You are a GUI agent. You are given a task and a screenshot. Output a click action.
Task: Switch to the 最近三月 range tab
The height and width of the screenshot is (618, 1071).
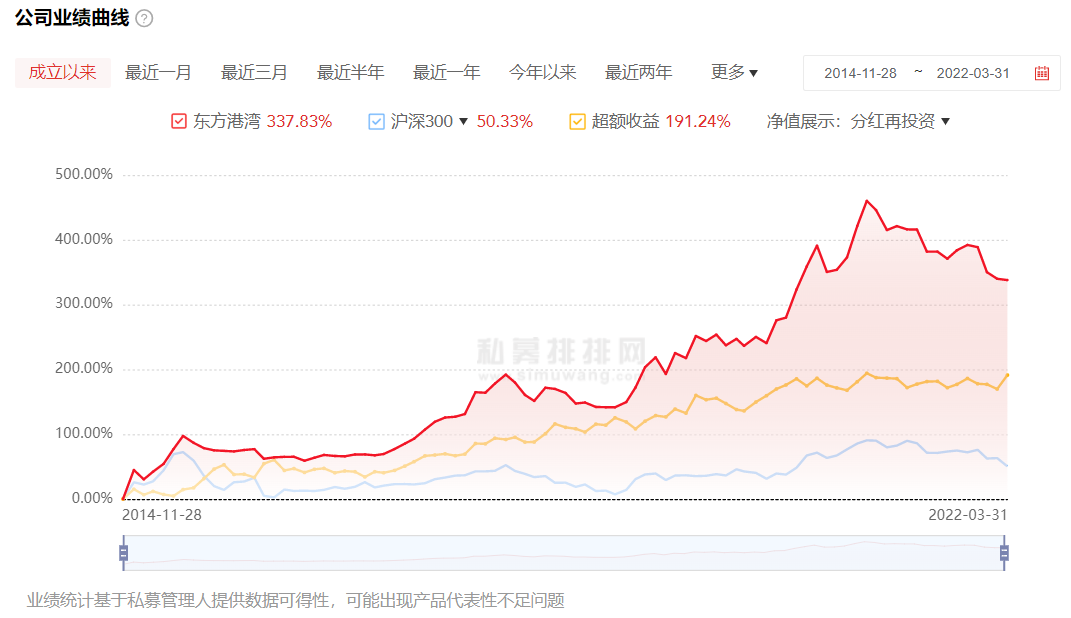point(254,72)
